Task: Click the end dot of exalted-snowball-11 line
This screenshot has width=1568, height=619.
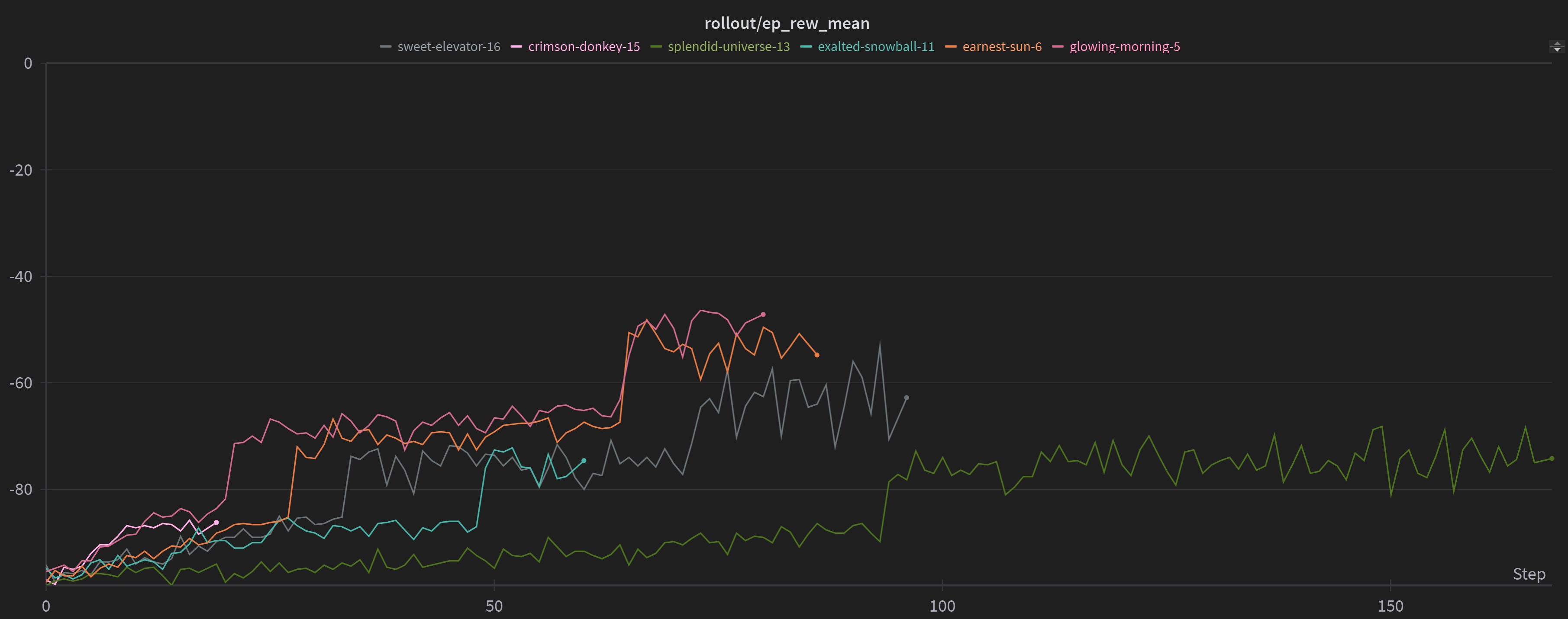Action: (584, 461)
